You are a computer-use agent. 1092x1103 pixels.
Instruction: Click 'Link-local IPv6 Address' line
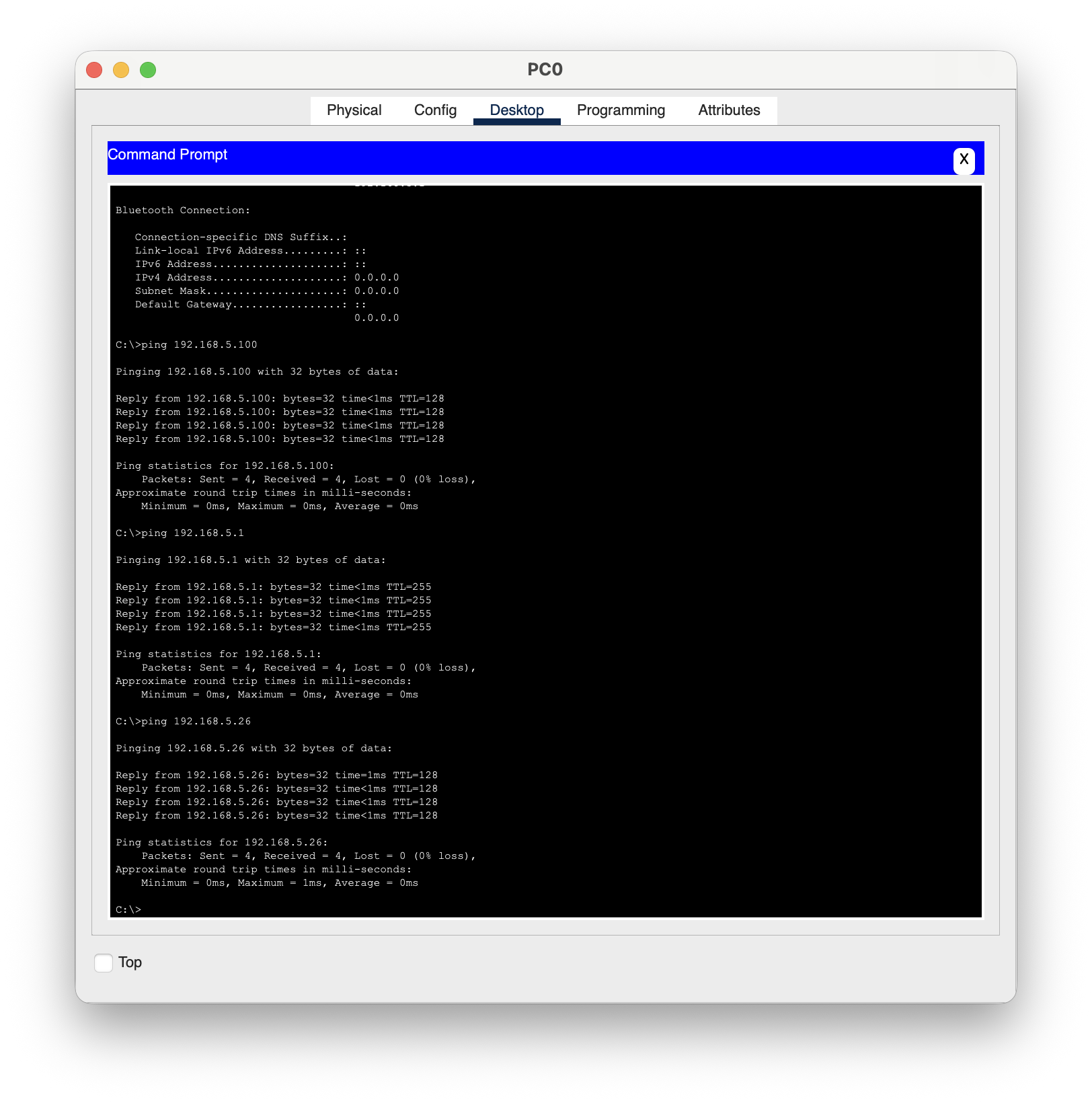(251, 250)
